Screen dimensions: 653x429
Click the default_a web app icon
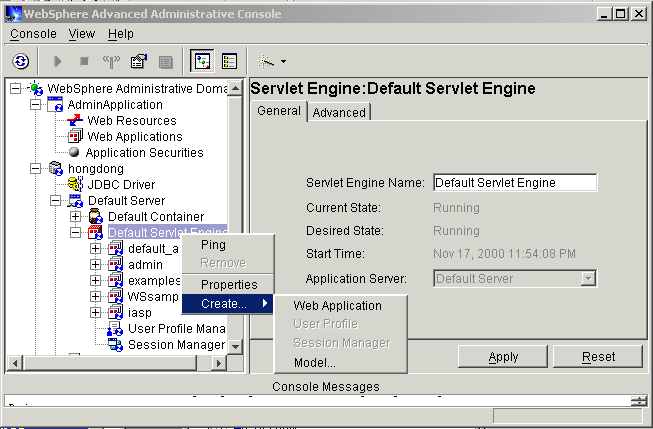115,248
